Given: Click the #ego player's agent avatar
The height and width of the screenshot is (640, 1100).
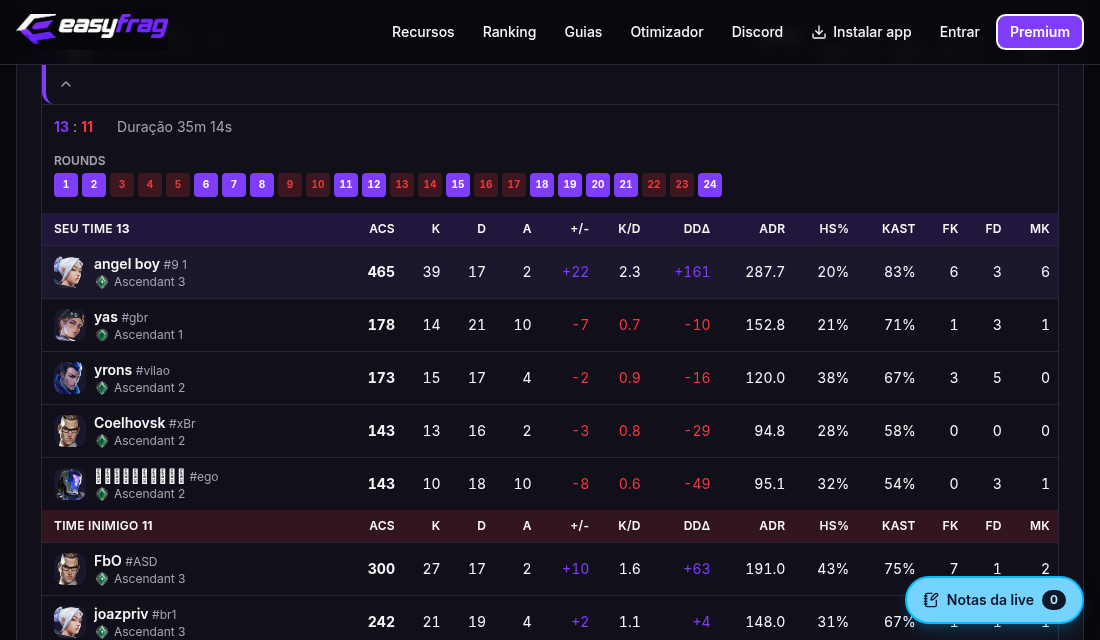Looking at the screenshot, I should (x=69, y=484).
